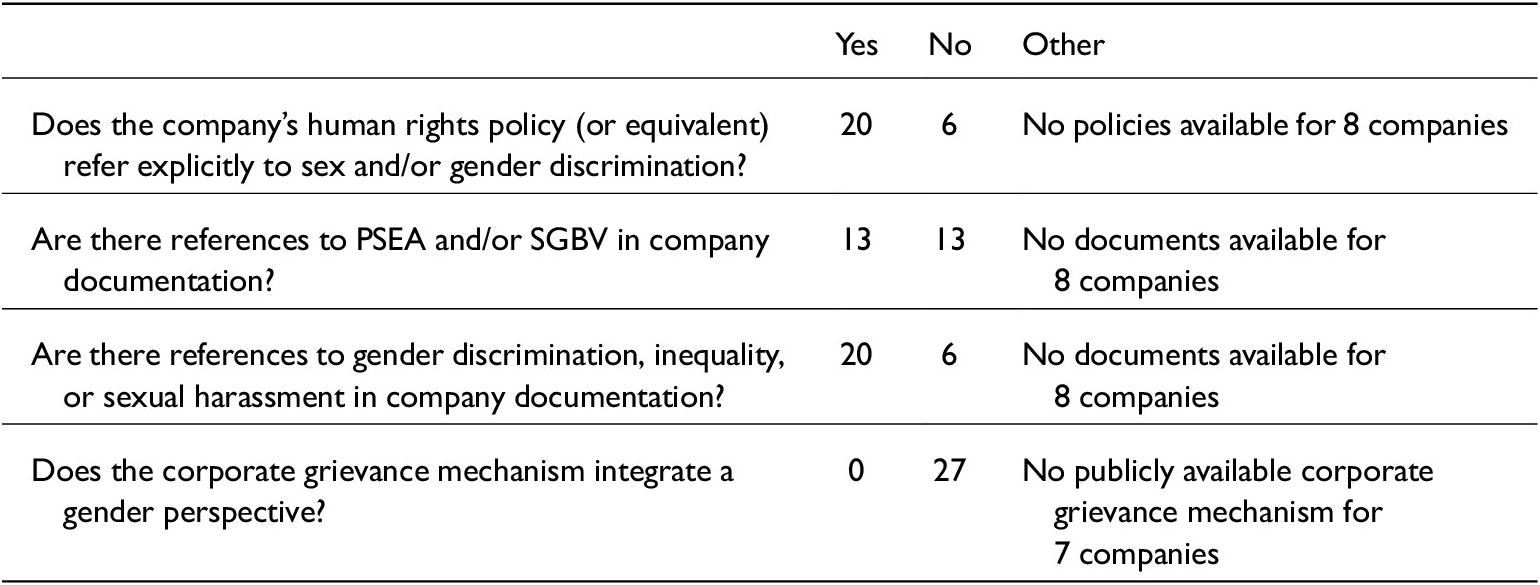Image resolution: width=1540 pixels, height=585 pixels.
Task: Click the "Other" column header
Action: pyautogui.click(x=1063, y=45)
